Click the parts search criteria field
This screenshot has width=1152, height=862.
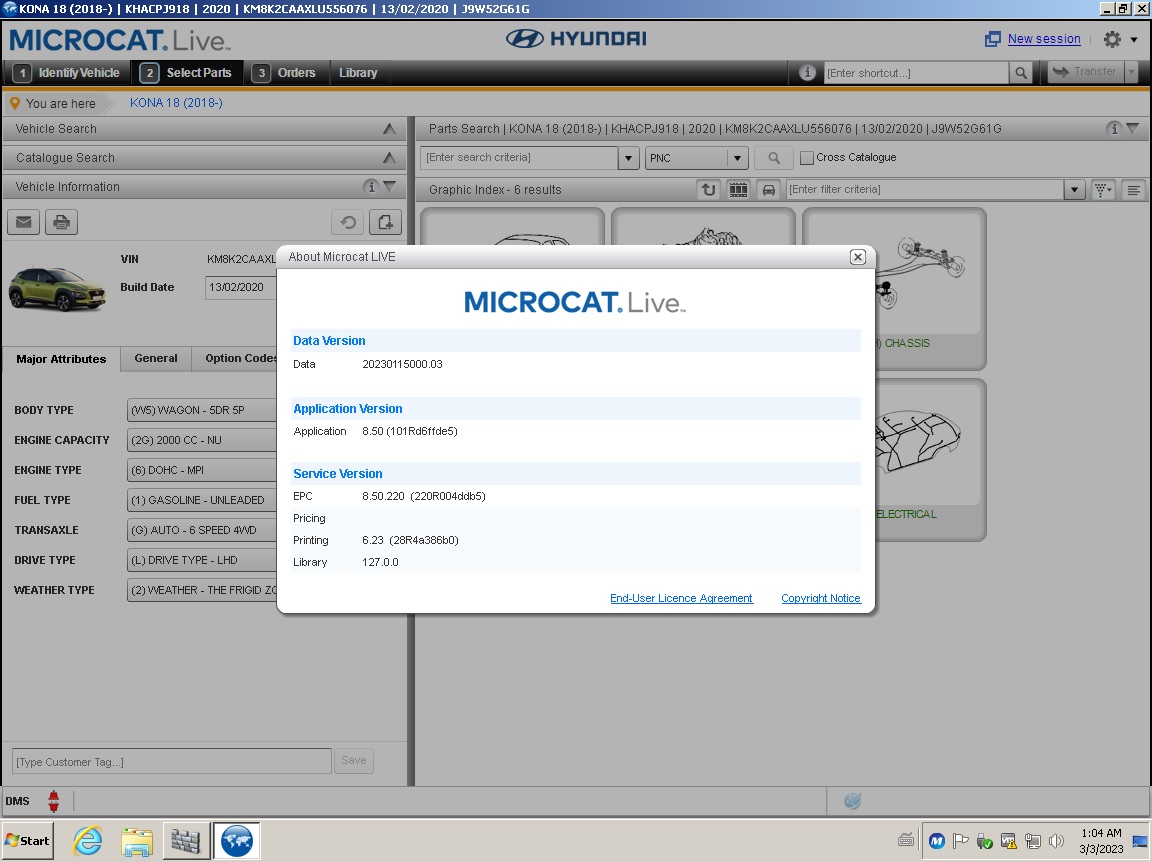click(519, 158)
